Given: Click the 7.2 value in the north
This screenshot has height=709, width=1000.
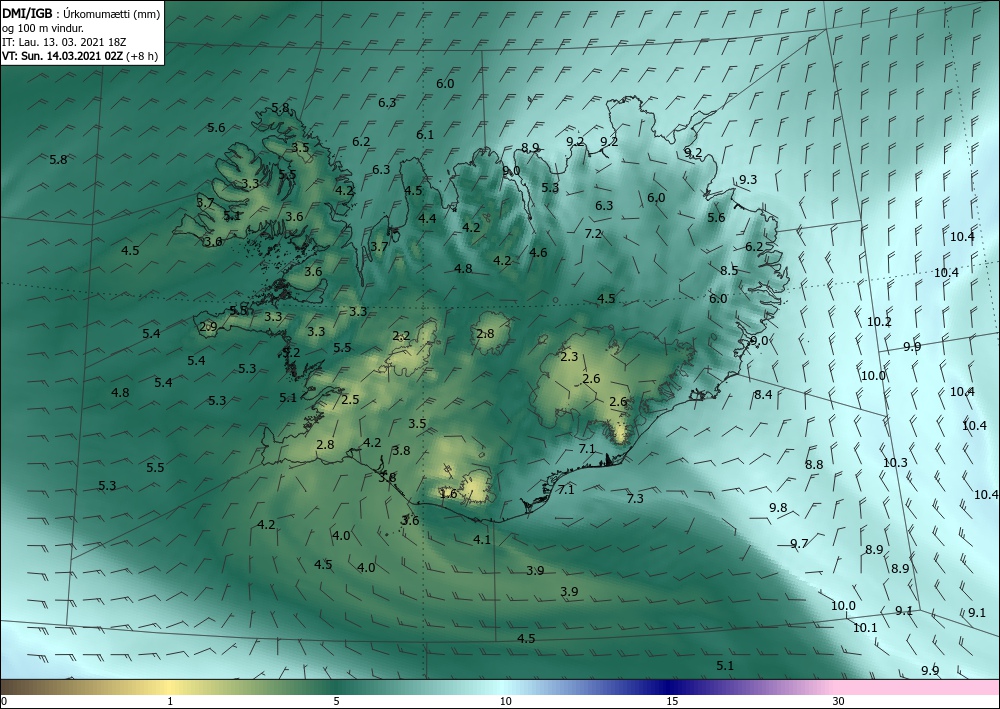Looking at the screenshot, I should (593, 234).
